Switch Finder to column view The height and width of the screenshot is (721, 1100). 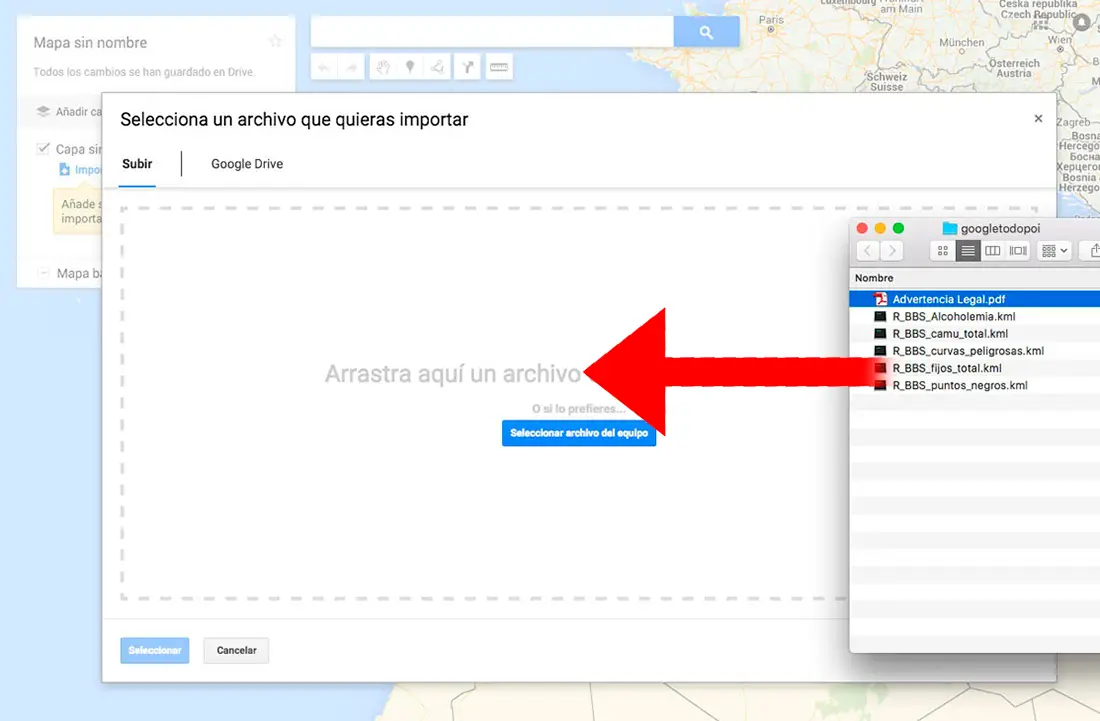992,251
